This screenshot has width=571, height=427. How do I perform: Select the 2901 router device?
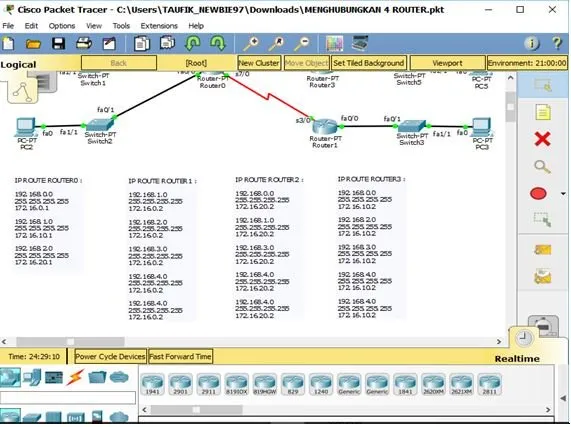180,384
